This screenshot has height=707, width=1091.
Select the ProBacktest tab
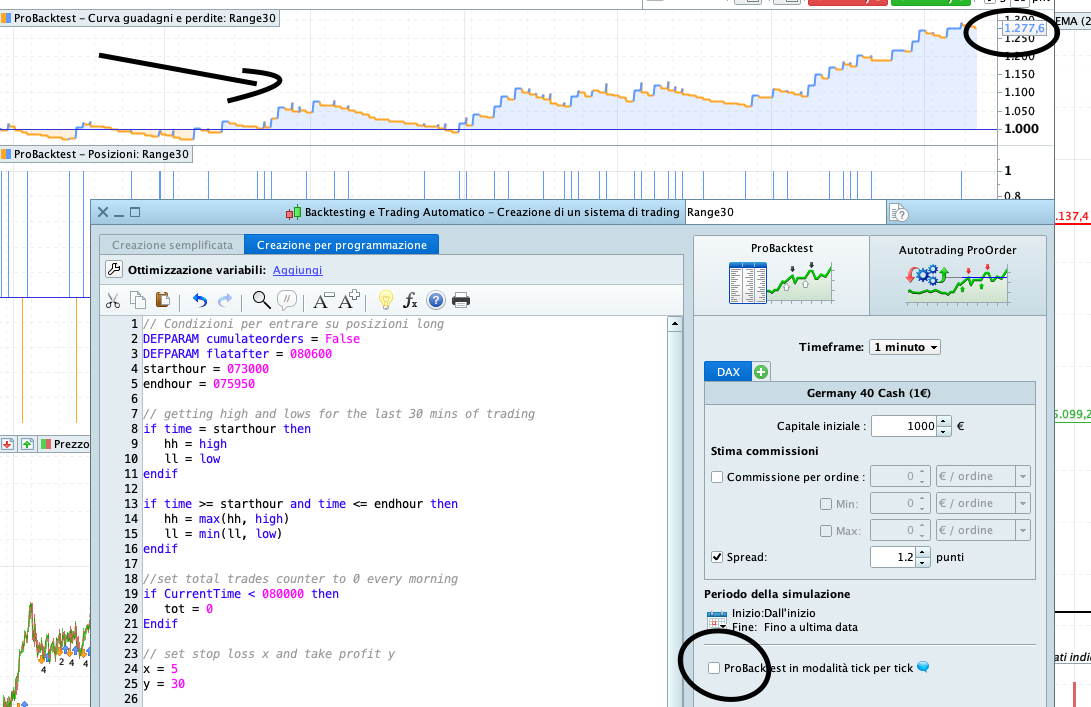pos(781,276)
